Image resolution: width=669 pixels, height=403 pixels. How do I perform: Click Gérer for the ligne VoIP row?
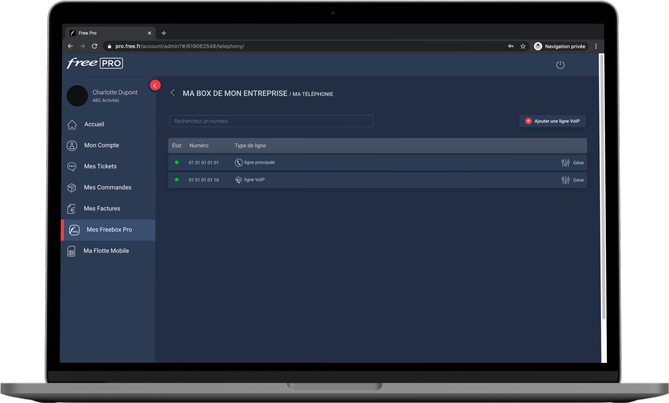point(573,180)
